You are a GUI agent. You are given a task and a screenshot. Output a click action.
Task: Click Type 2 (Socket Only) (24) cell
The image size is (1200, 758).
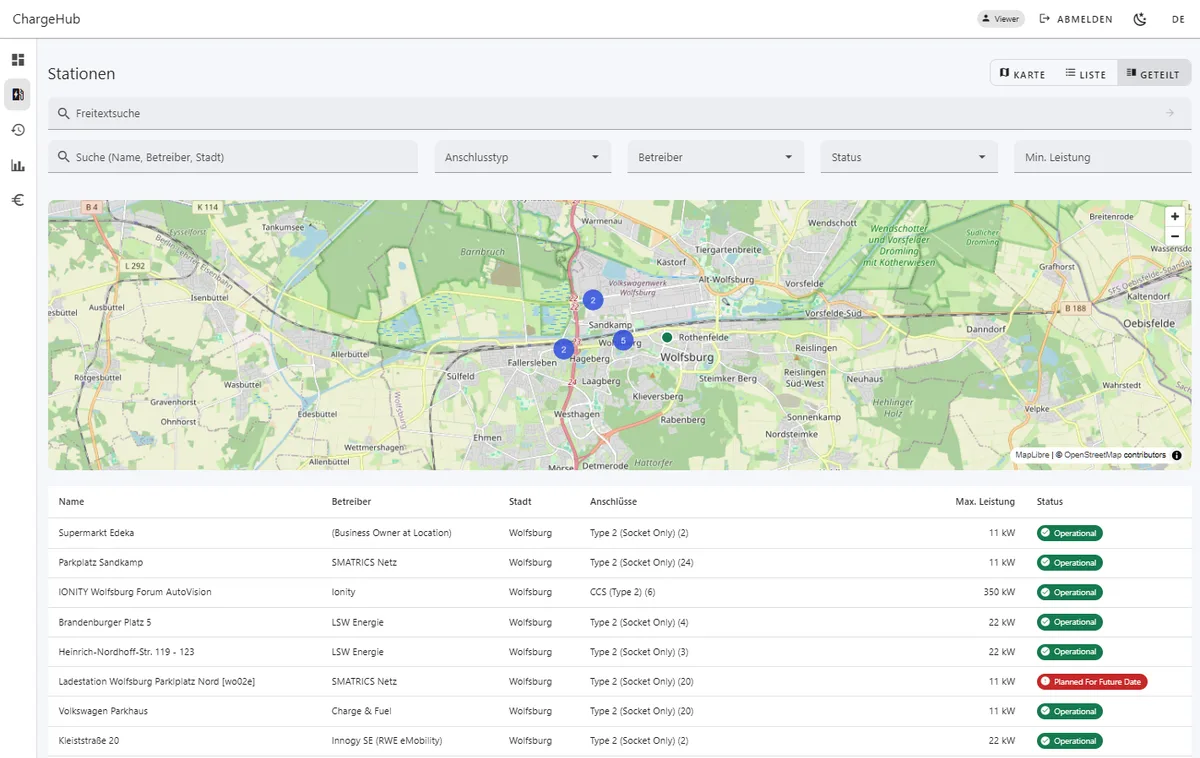(x=641, y=563)
